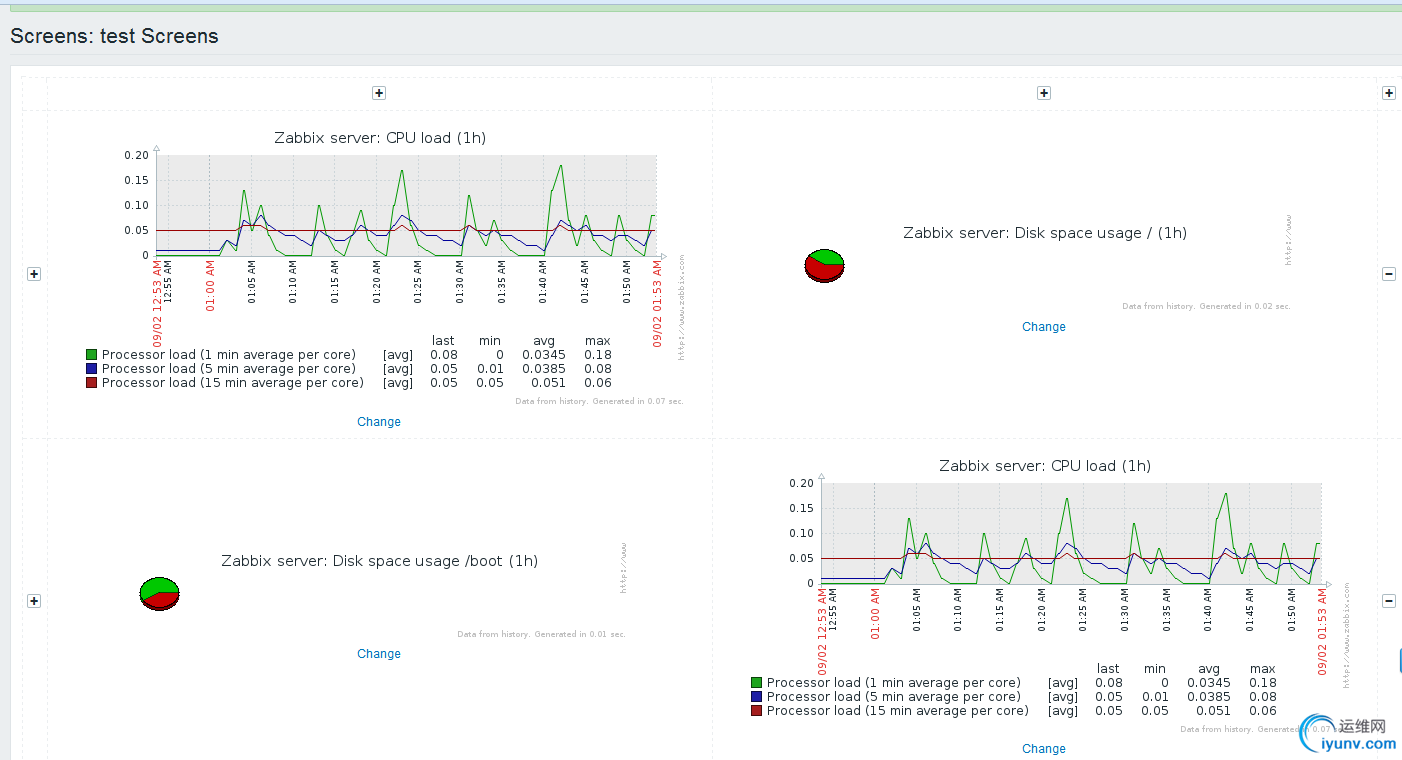Open the first-row CPU load line graph
The height and width of the screenshot is (760, 1402).
click(x=406, y=205)
